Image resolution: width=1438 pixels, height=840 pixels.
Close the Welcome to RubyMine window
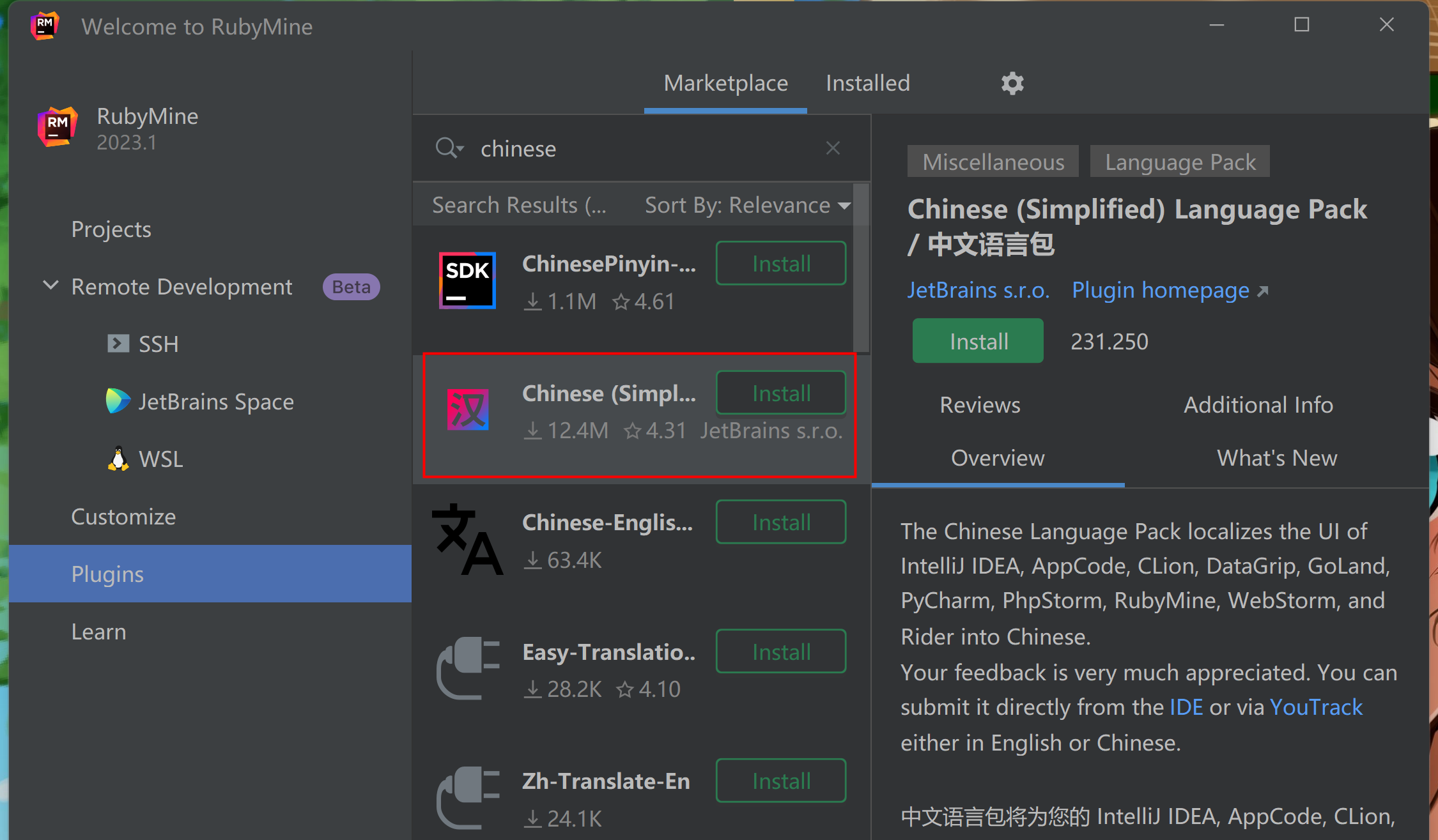(x=1386, y=25)
